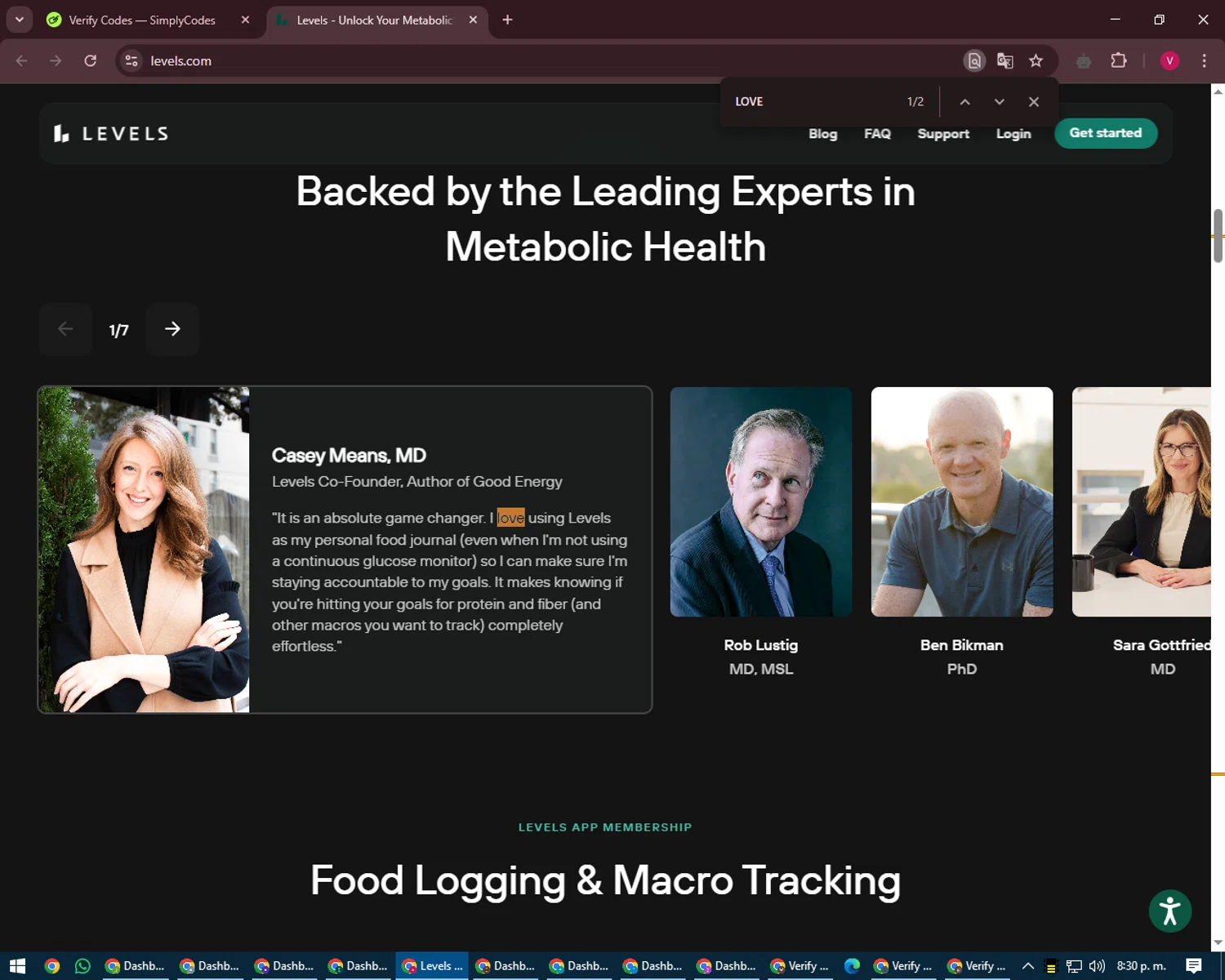Image resolution: width=1225 pixels, height=980 pixels.
Task: Click the 1/7 slide counter
Action: click(x=118, y=330)
